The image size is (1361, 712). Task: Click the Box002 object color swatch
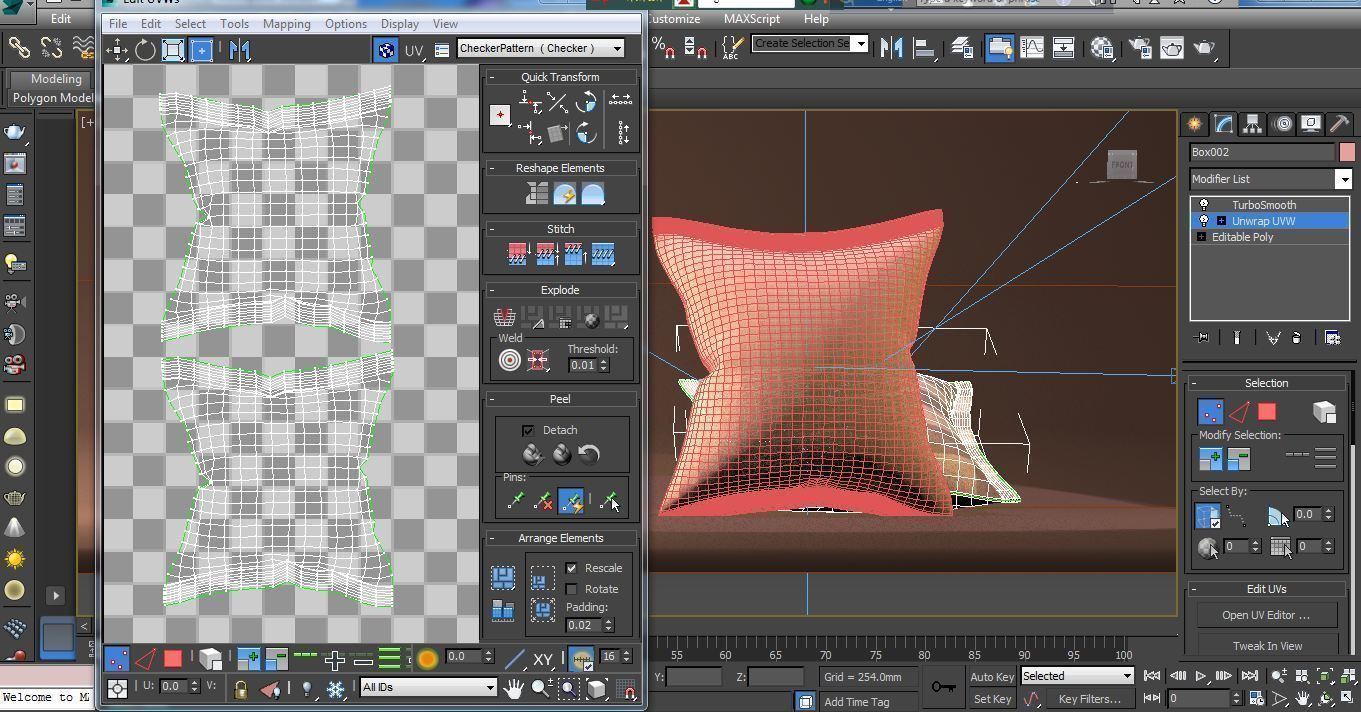[x=1347, y=152]
